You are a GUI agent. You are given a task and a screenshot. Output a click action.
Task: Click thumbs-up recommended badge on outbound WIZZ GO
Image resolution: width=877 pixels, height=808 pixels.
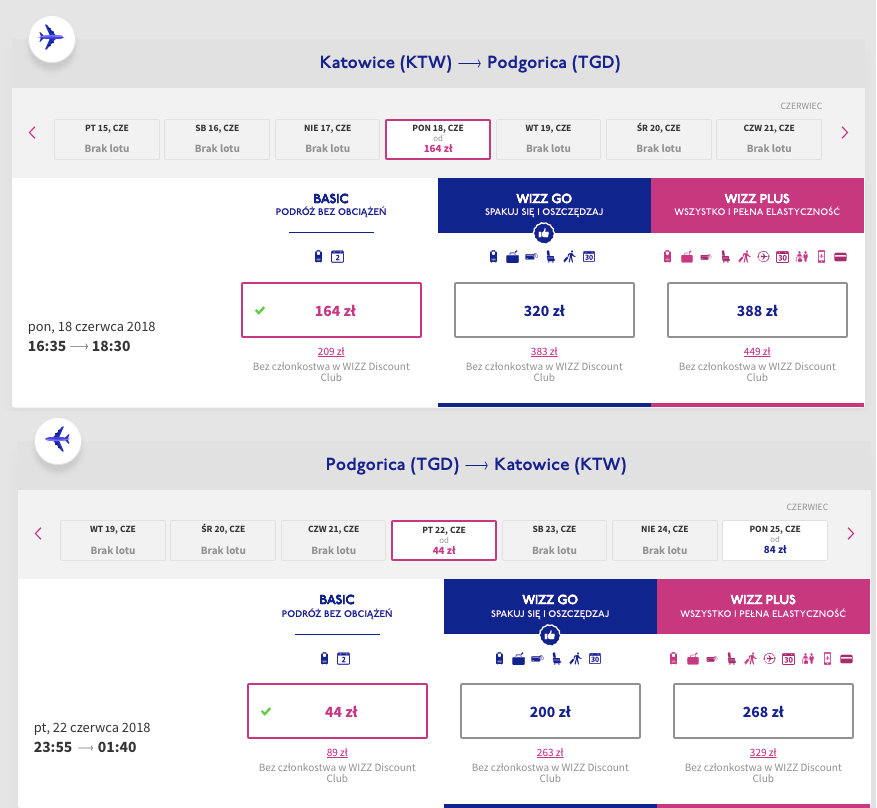pyautogui.click(x=544, y=233)
